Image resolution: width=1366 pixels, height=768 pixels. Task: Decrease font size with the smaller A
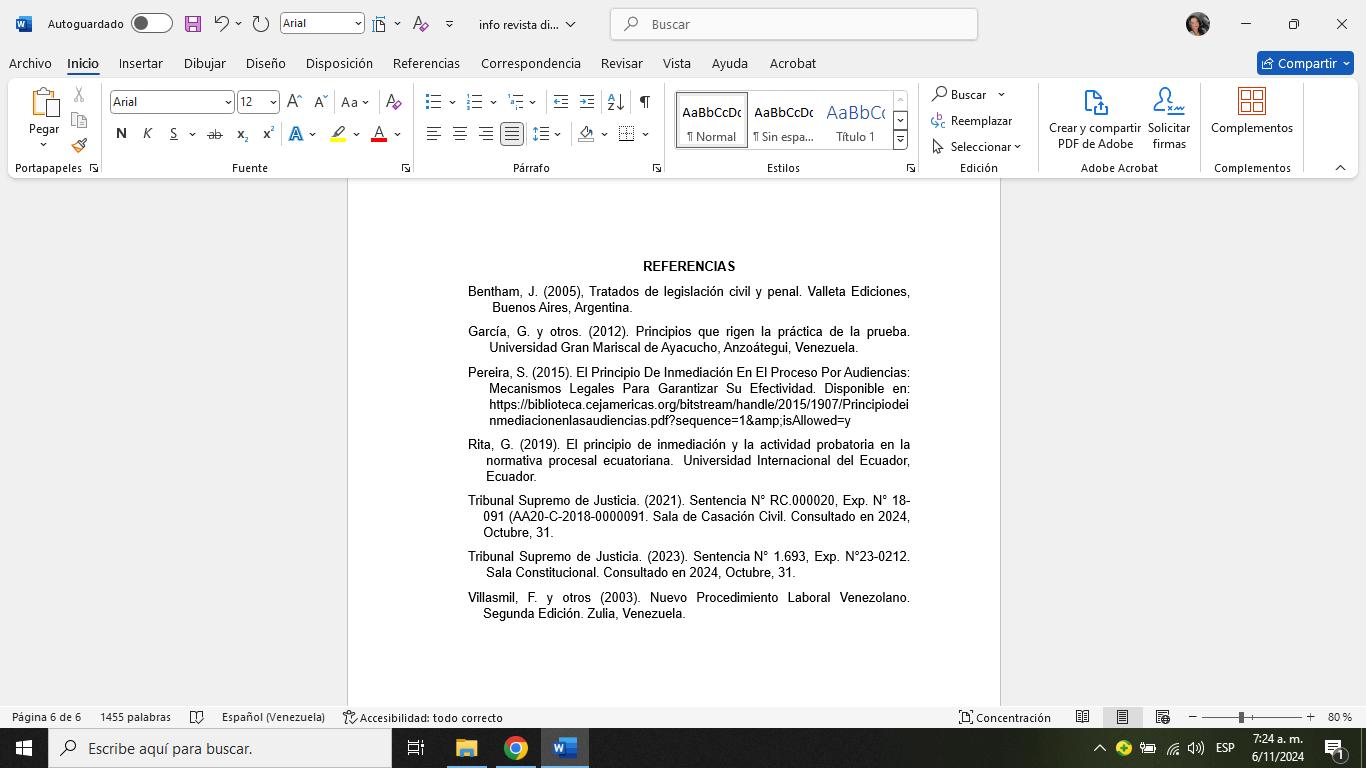[320, 102]
